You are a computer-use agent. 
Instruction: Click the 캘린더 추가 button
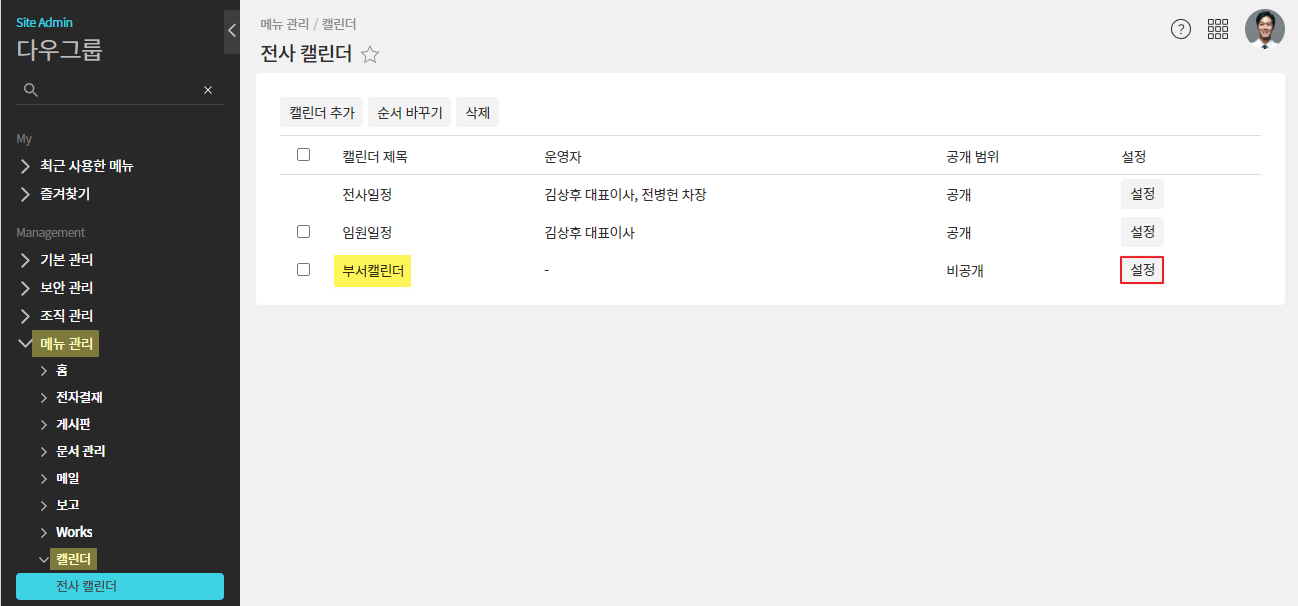click(x=322, y=113)
